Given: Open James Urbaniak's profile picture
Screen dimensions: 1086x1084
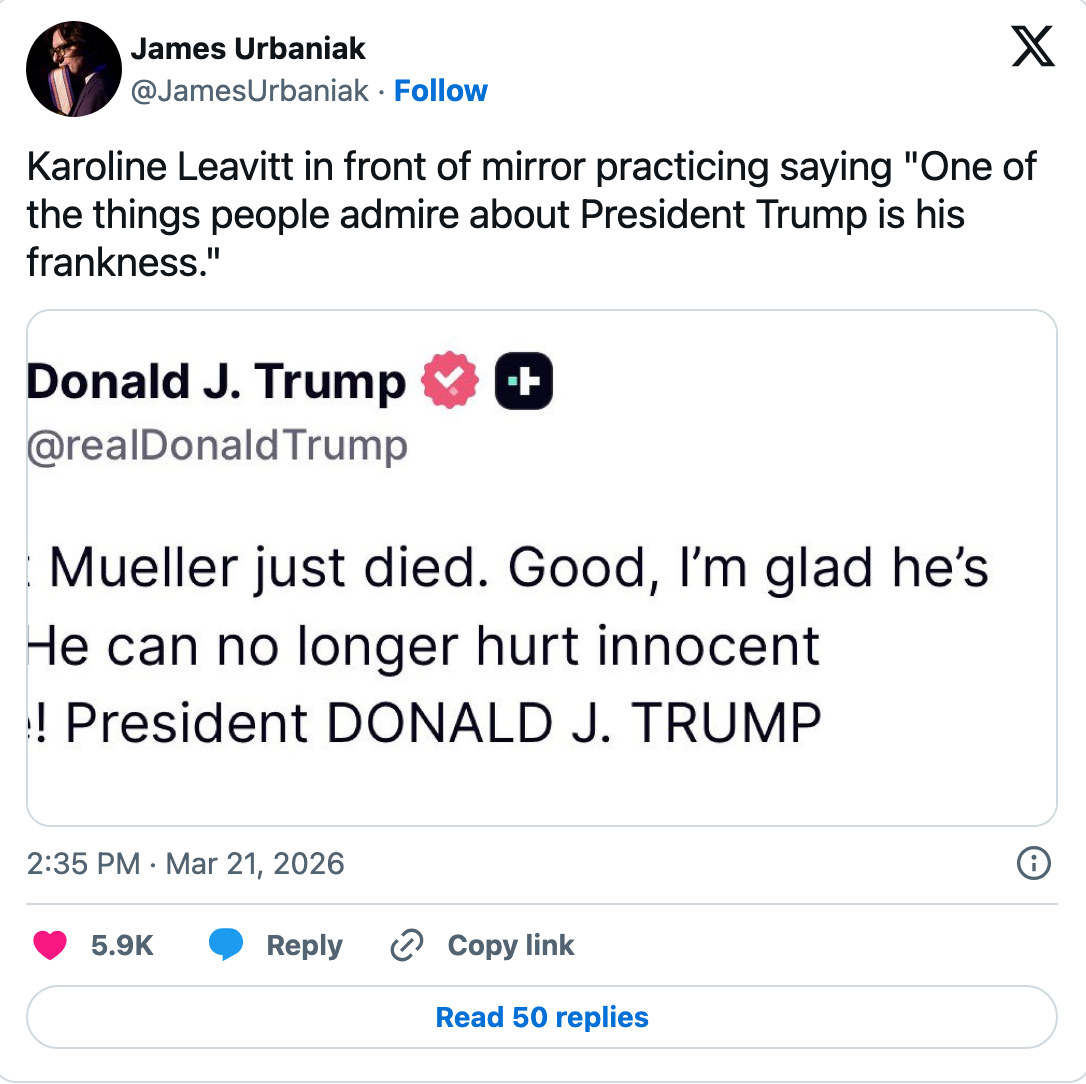Looking at the screenshot, I should pyautogui.click(x=74, y=70).
